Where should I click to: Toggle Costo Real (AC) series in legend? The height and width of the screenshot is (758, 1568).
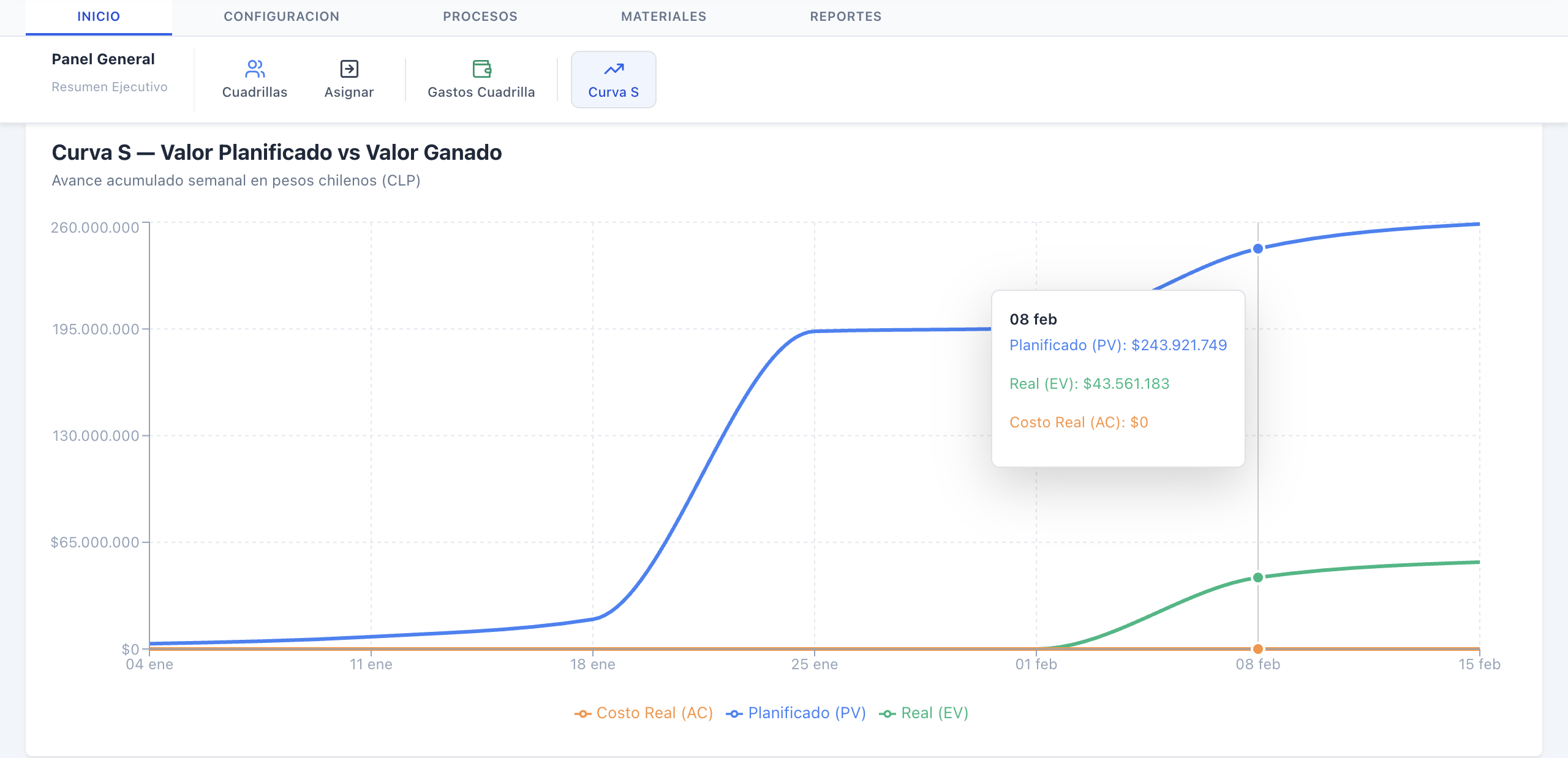click(654, 713)
